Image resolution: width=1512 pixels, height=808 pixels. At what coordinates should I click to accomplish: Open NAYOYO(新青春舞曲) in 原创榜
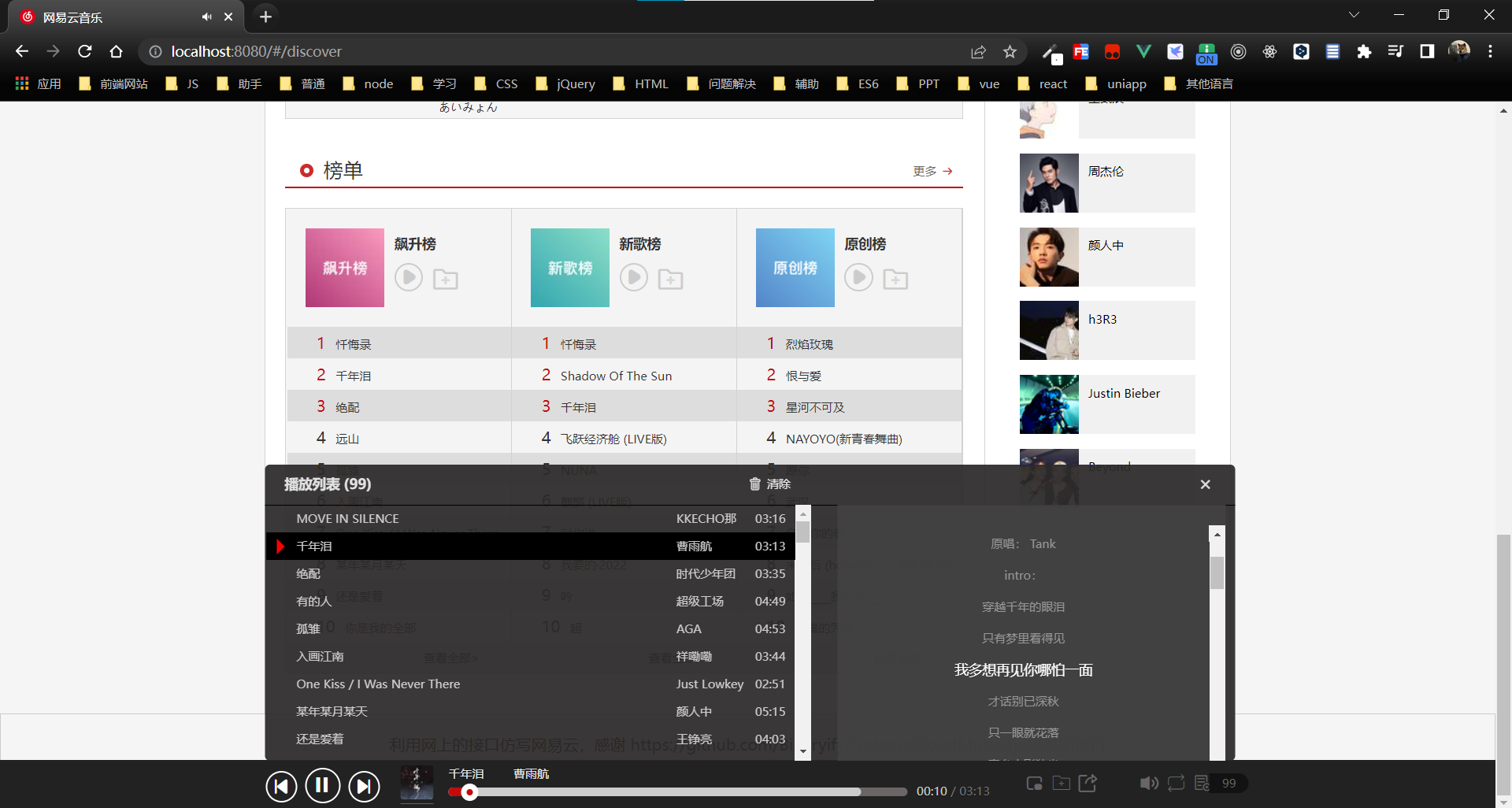coord(844,439)
